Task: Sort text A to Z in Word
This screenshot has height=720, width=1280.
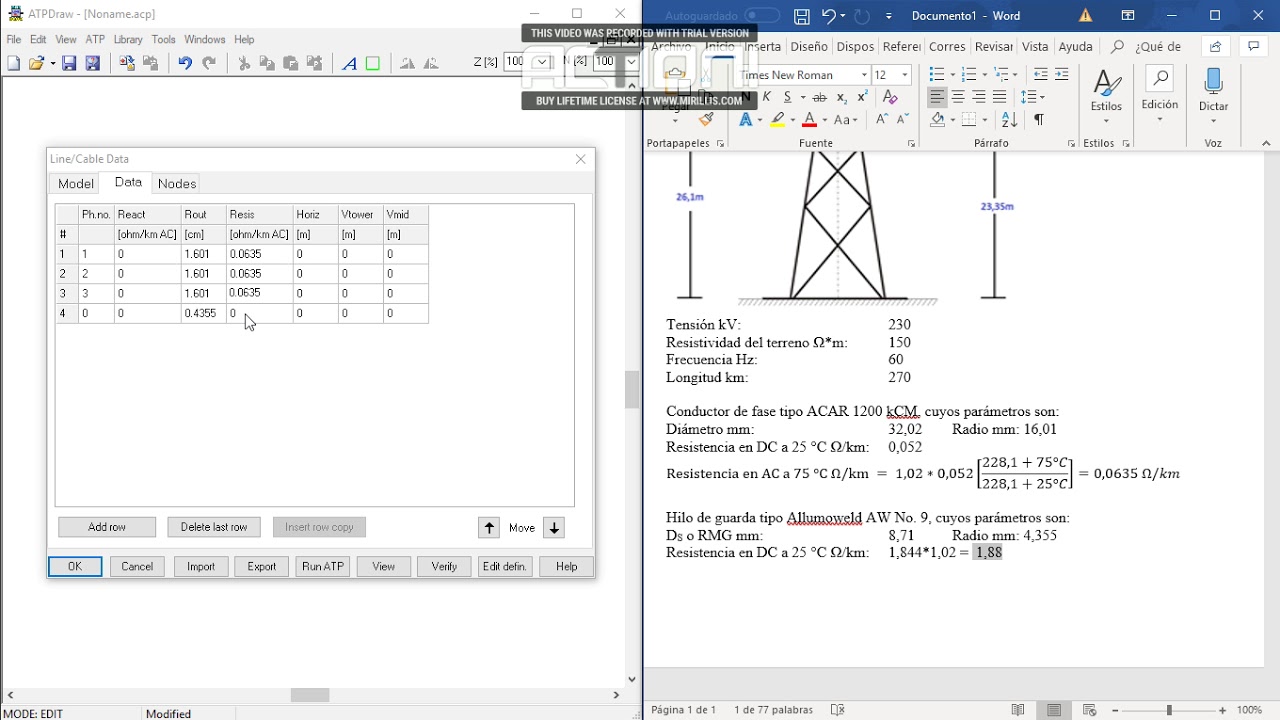Action: pos(1009,120)
